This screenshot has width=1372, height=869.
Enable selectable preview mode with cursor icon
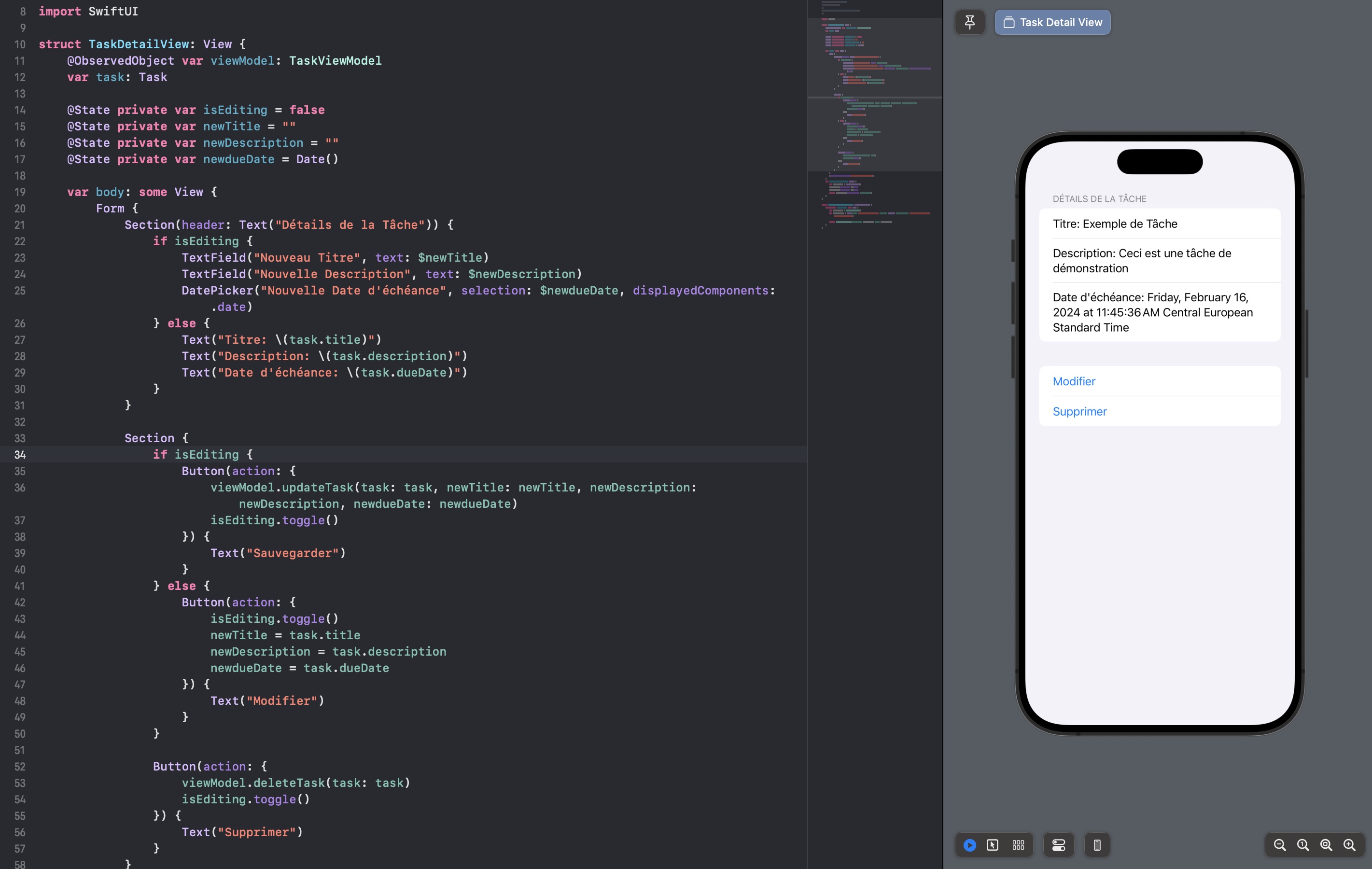(994, 845)
